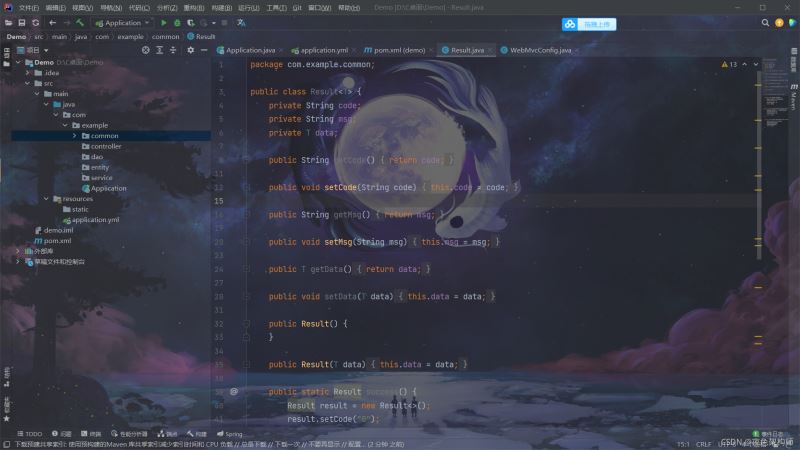Click Expand All icon in project panel

(x=160, y=50)
